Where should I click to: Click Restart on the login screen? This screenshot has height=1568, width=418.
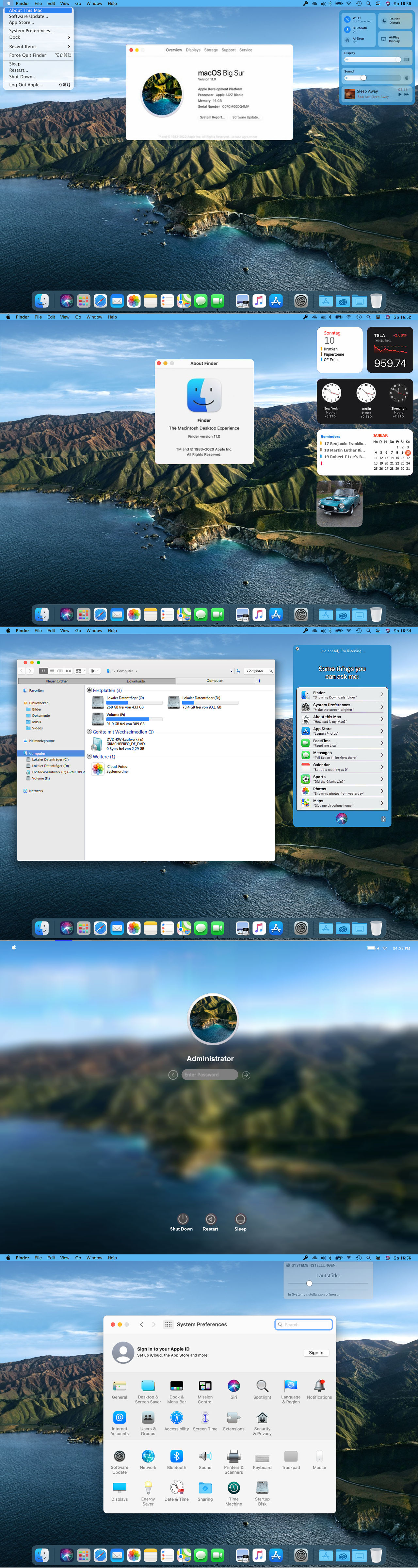(x=211, y=1222)
